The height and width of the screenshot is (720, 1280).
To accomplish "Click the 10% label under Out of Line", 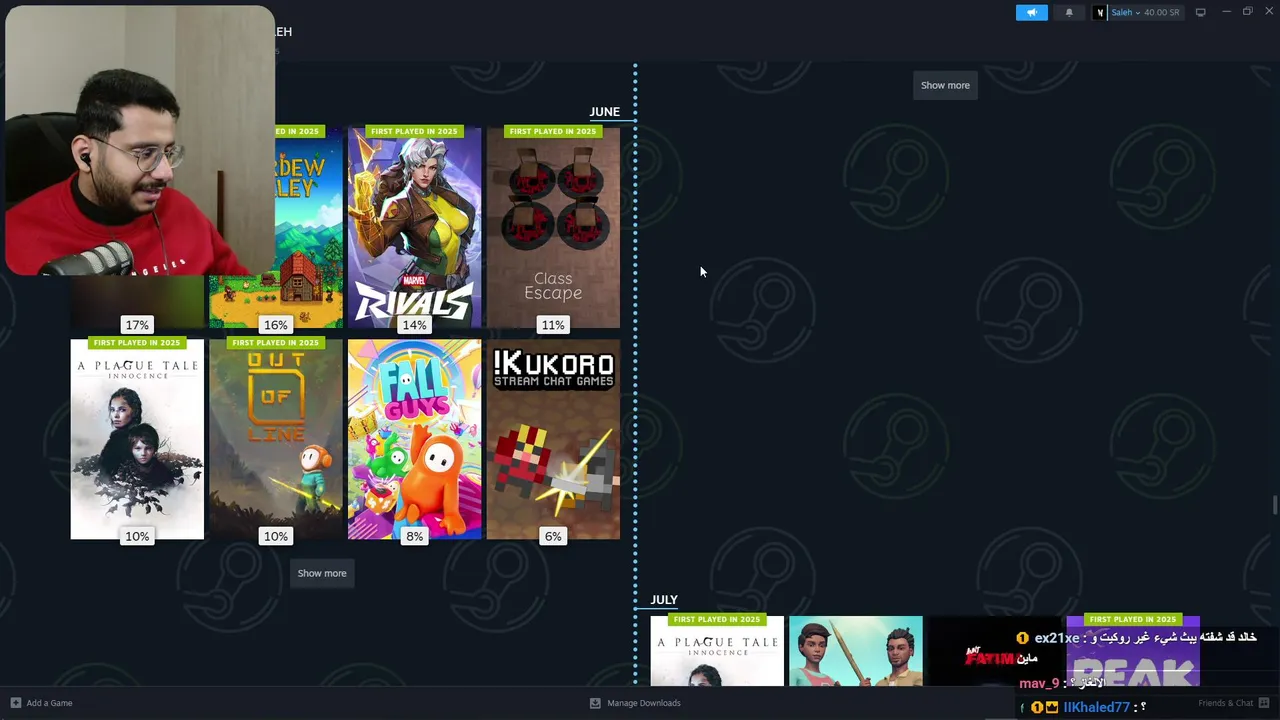I will pos(276,537).
